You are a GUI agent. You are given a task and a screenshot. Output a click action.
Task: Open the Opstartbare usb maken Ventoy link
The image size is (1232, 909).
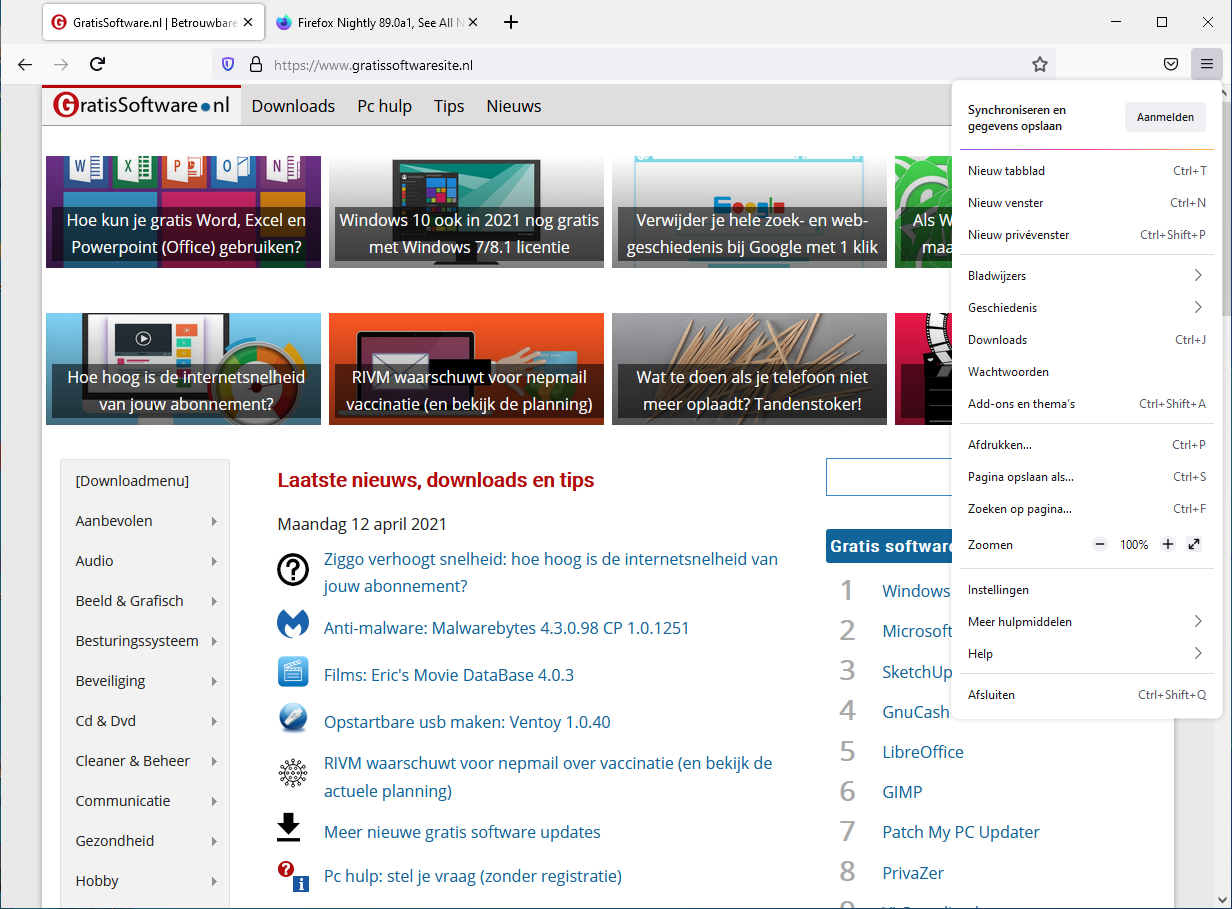point(466,722)
